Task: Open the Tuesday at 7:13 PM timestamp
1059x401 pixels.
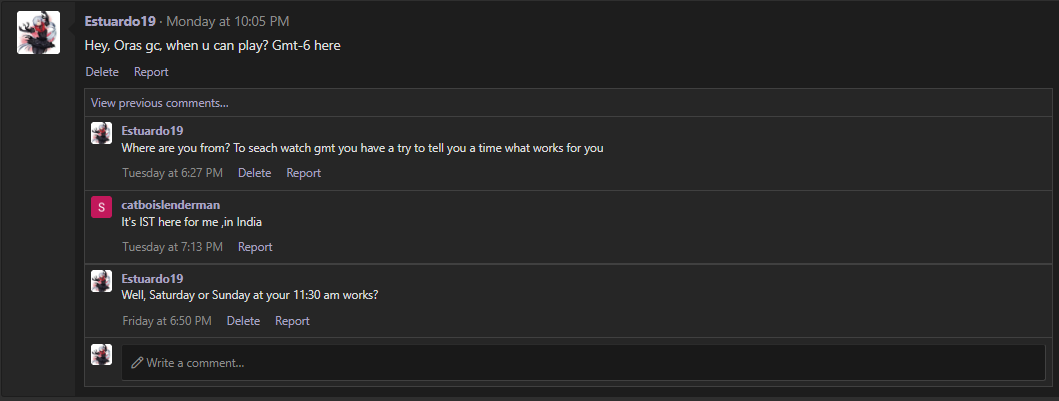Action: click(x=172, y=247)
